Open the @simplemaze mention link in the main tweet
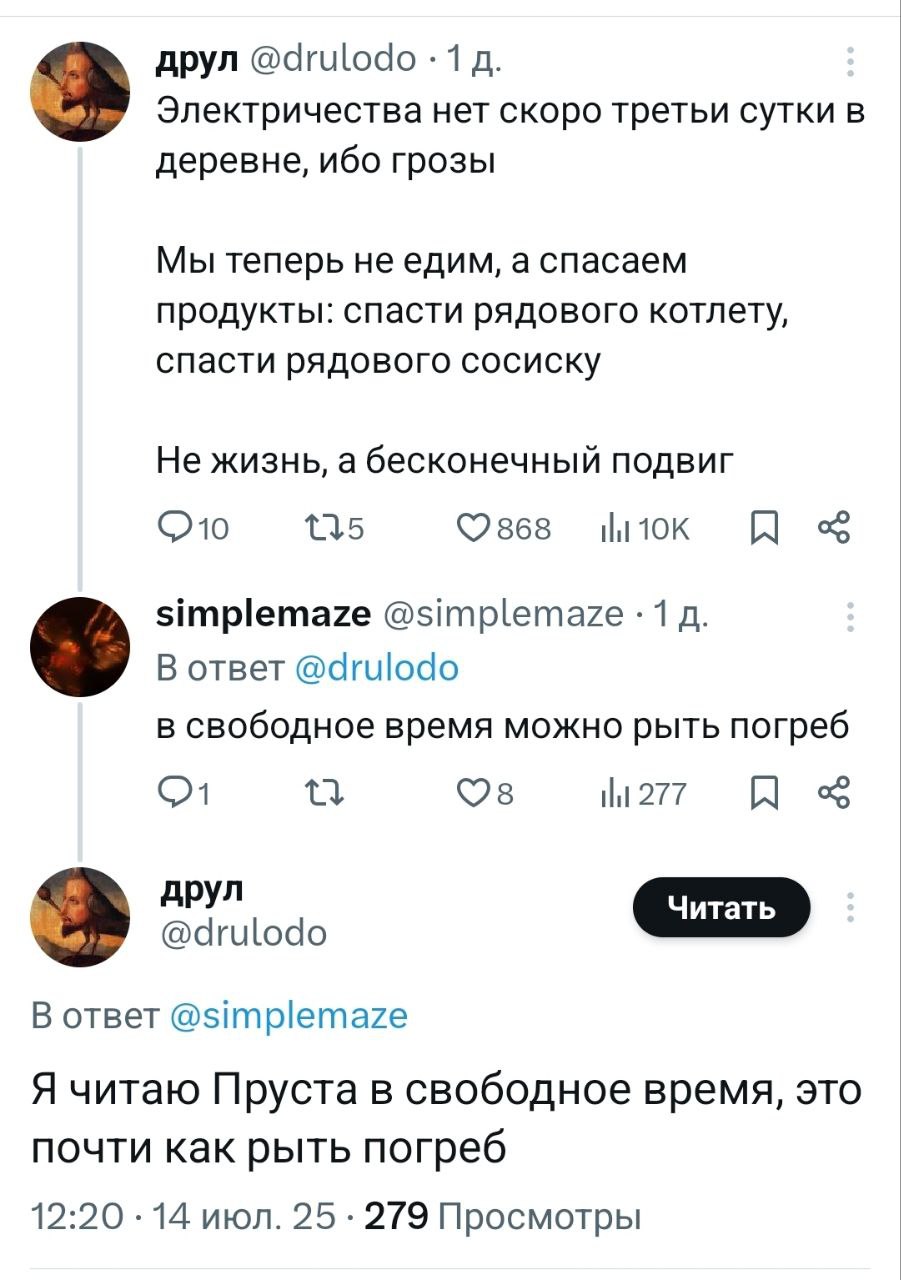Viewport: 901px width, 1280px height. coord(289,1015)
